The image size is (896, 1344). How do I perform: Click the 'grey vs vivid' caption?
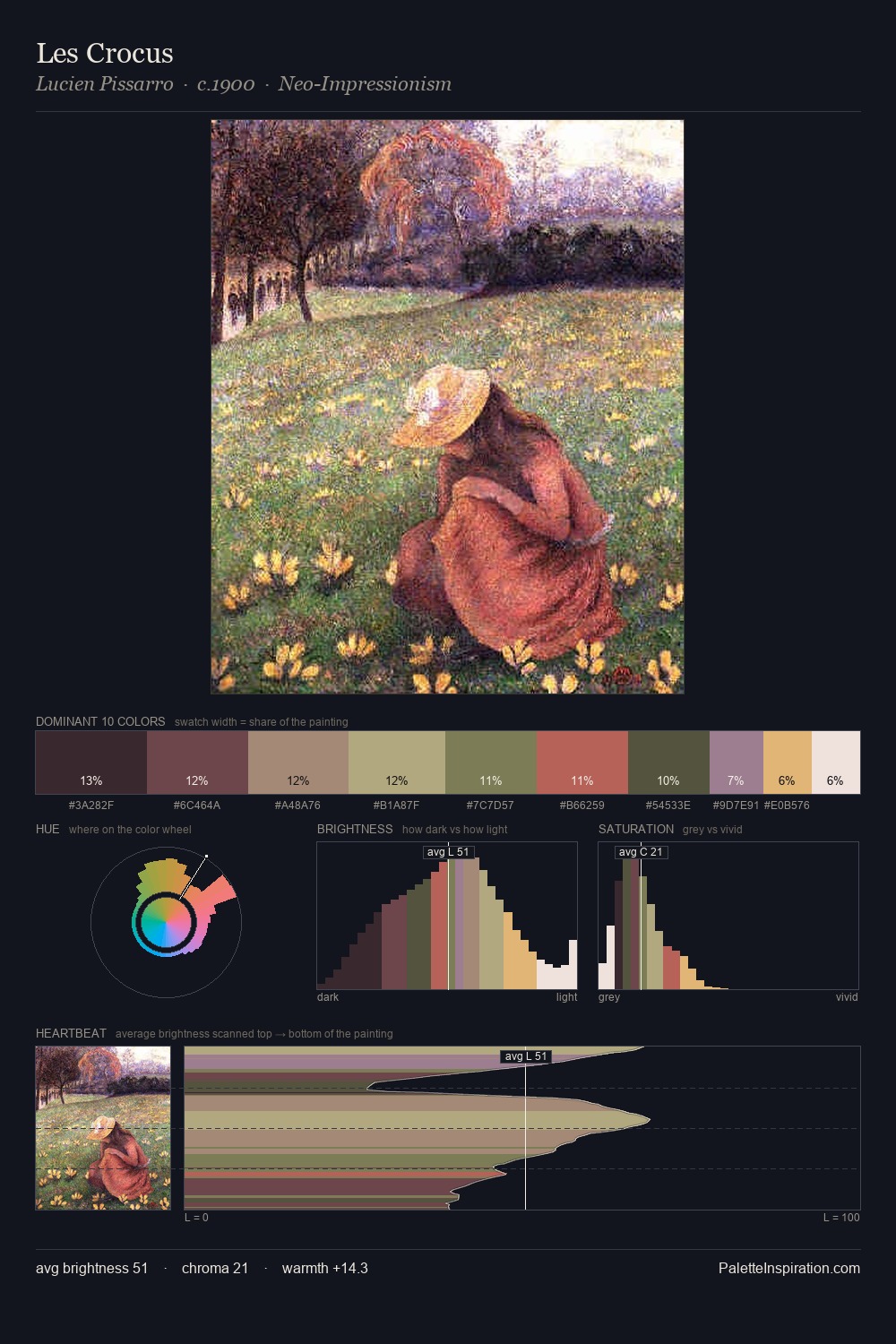(x=712, y=830)
